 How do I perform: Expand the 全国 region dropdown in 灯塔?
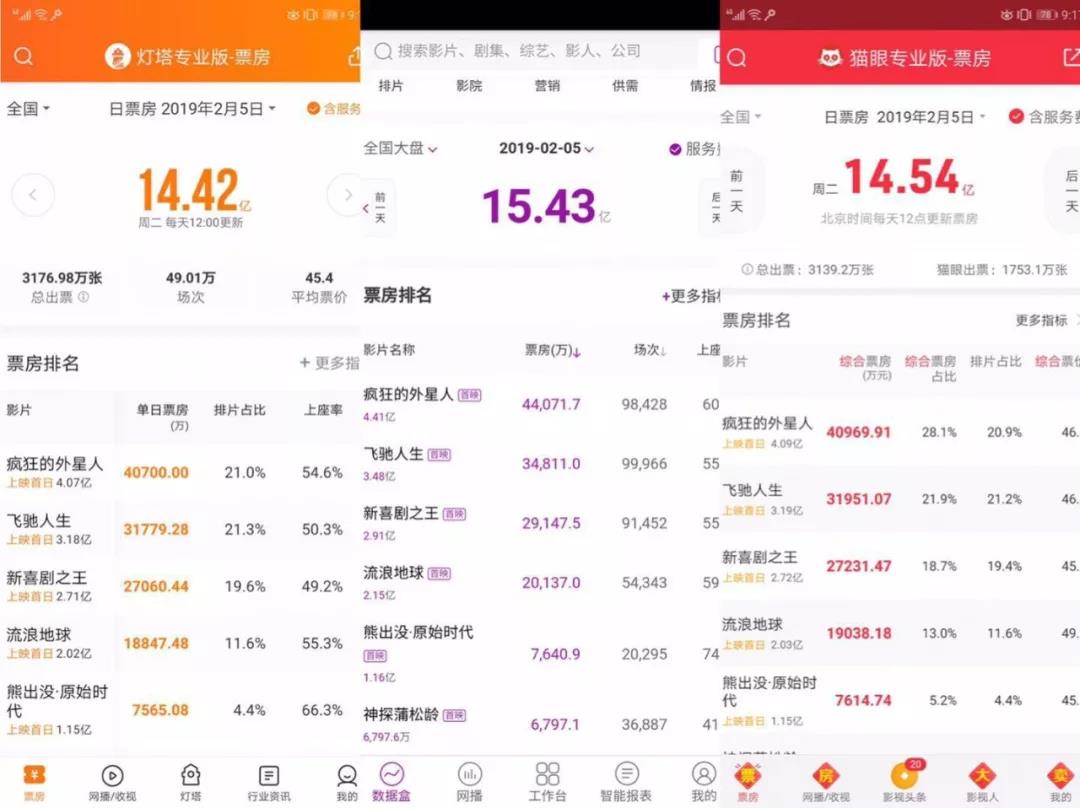point(28,109)
